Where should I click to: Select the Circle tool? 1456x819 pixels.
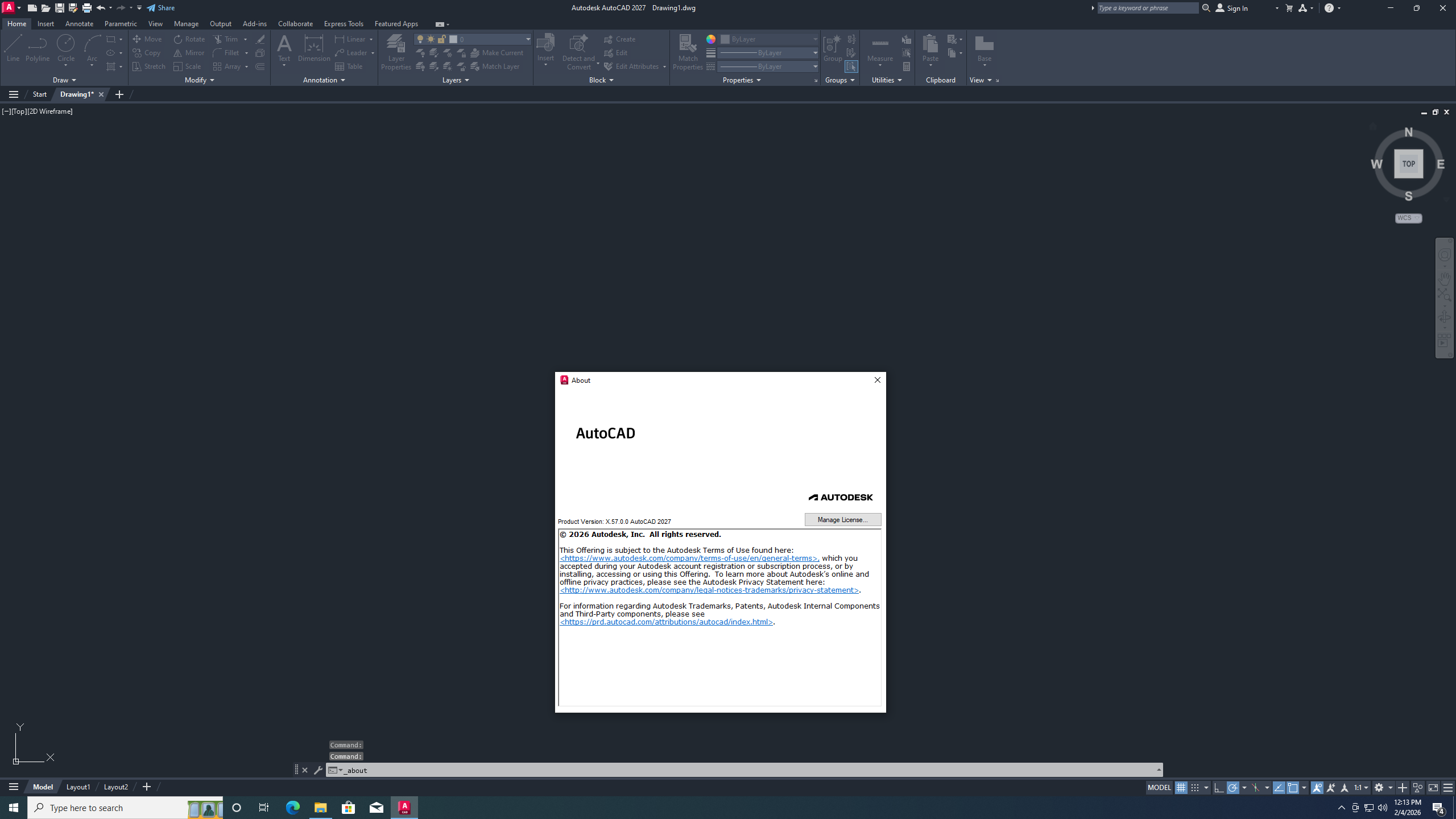pyautogui.click(x=65, y=48)
